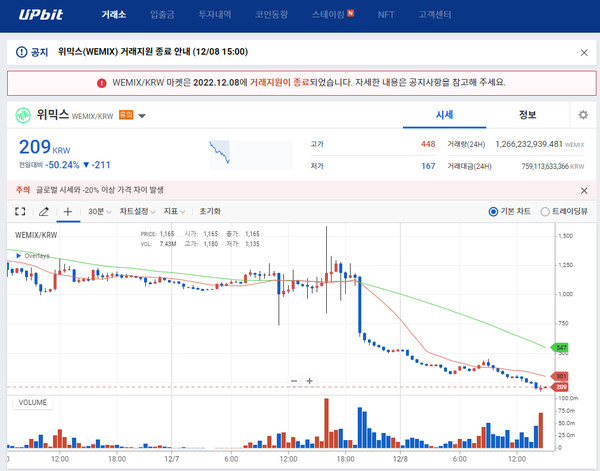The image size is (600, 471).
Task: Expand the Overlays triangle
Action: tap(18, 256)
